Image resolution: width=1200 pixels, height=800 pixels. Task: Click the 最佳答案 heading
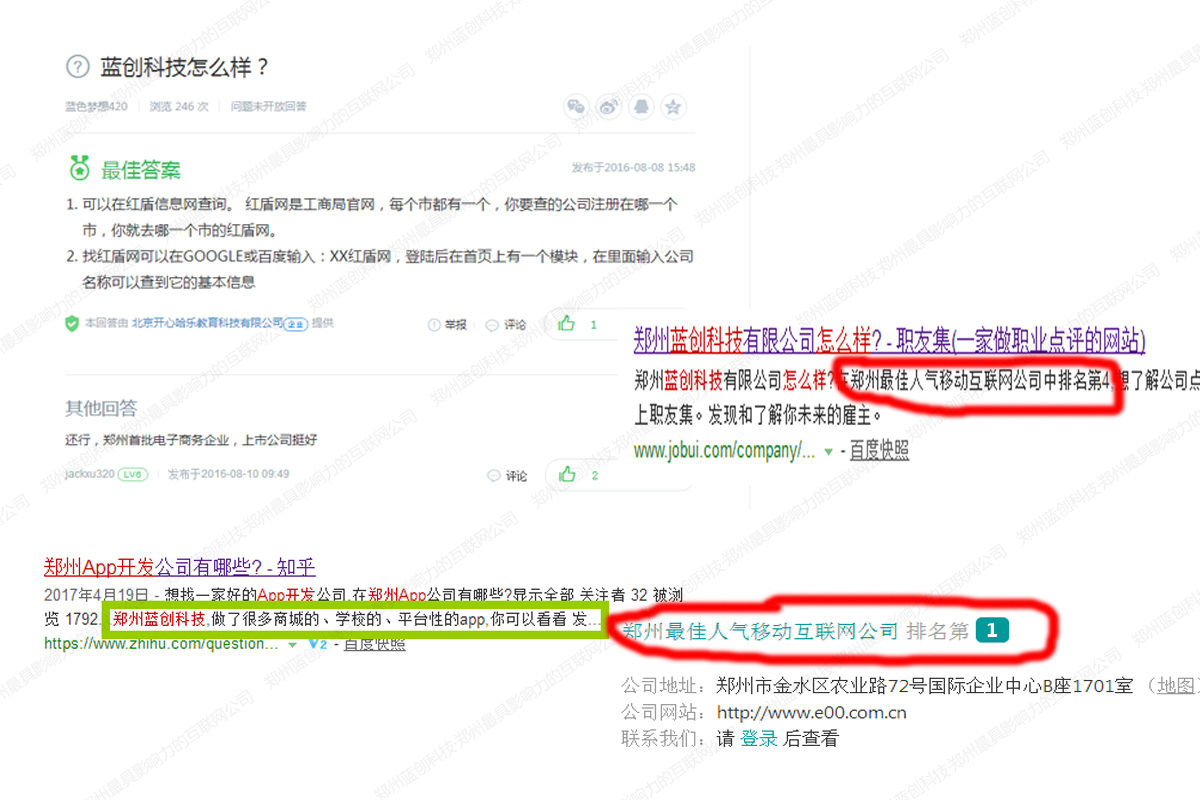(x=141, y=169)
